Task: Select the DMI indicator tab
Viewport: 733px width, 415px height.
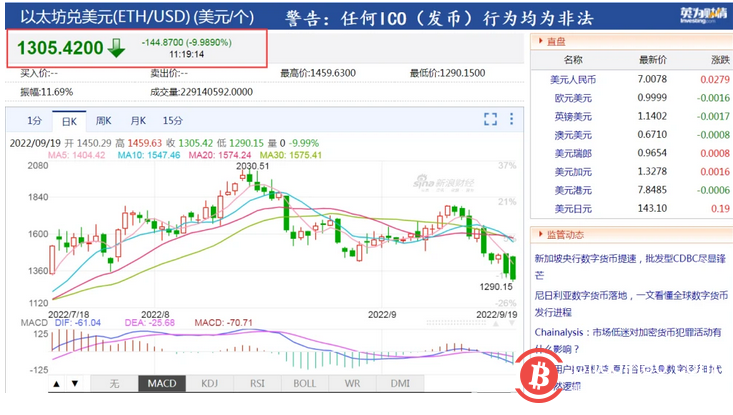Action: (x=400, y=384)
